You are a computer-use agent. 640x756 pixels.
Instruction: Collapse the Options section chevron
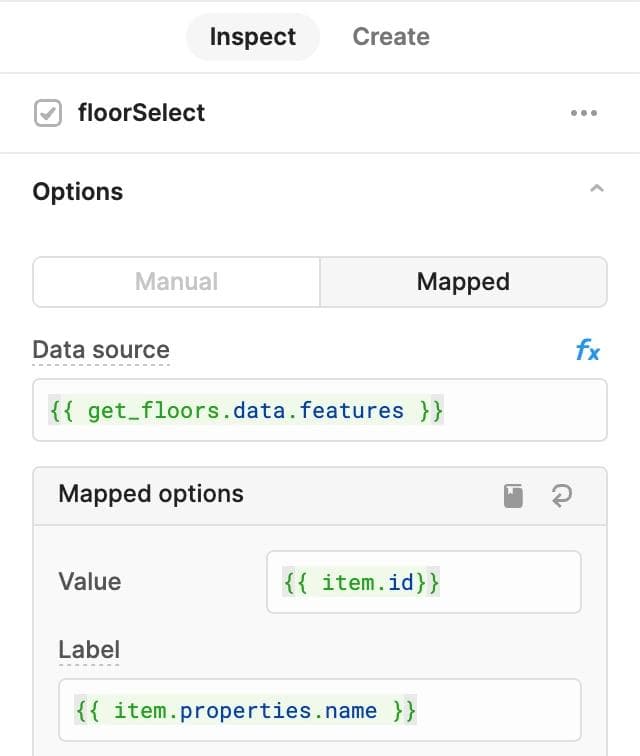pyautogui.click(x=597, y=189)
